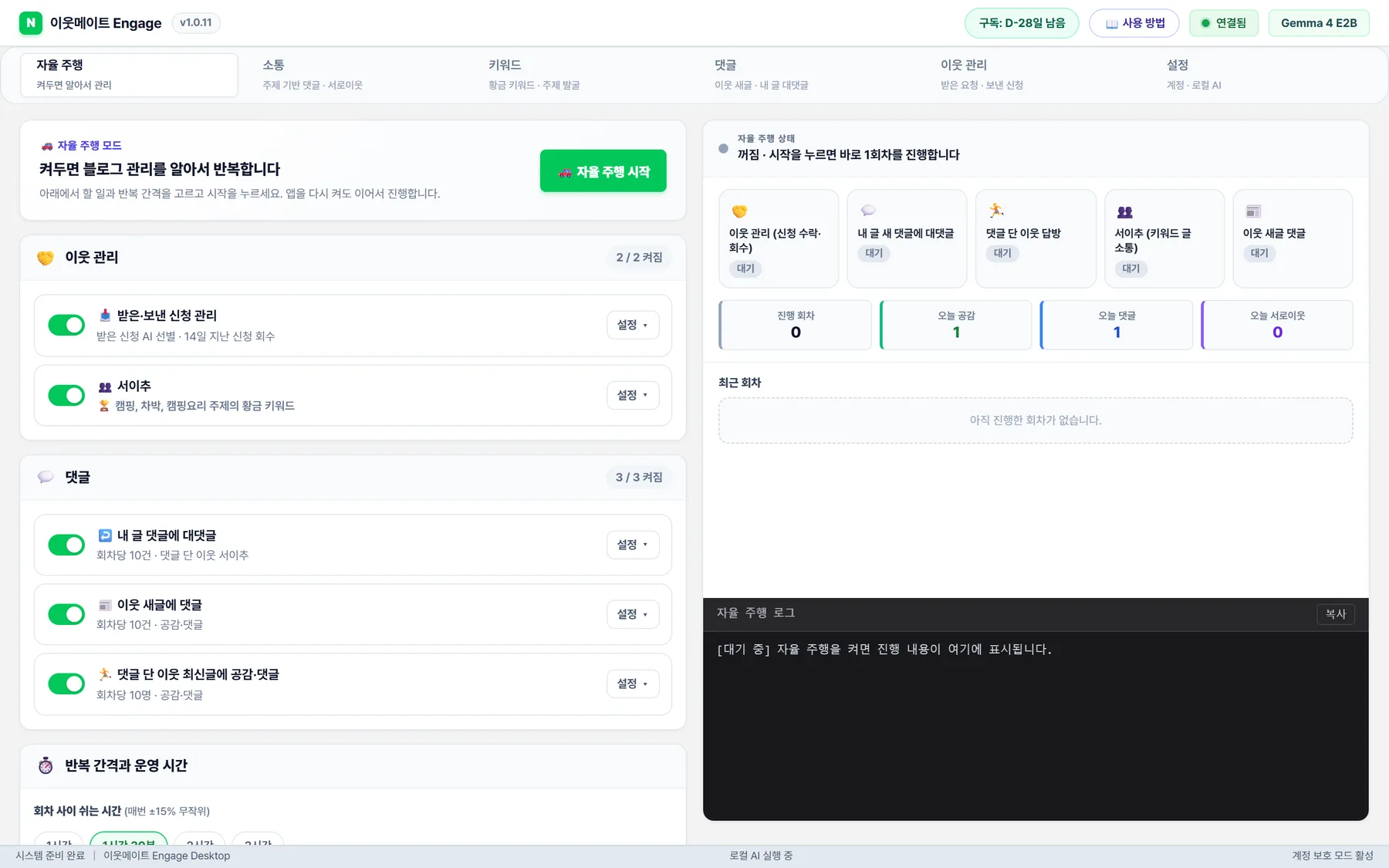The image size is (1389, 868).
Task: Switch to the 키워드 tab
Action: [581, 75]
